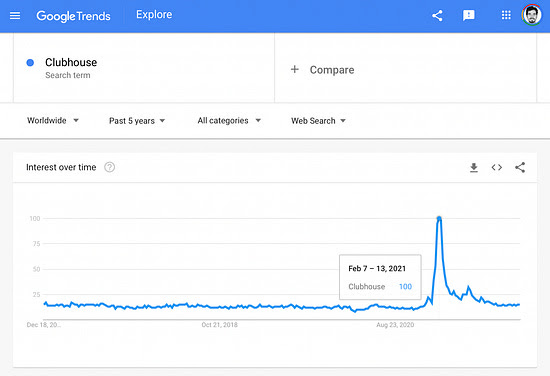Open the embed code icon

[497, 168]
